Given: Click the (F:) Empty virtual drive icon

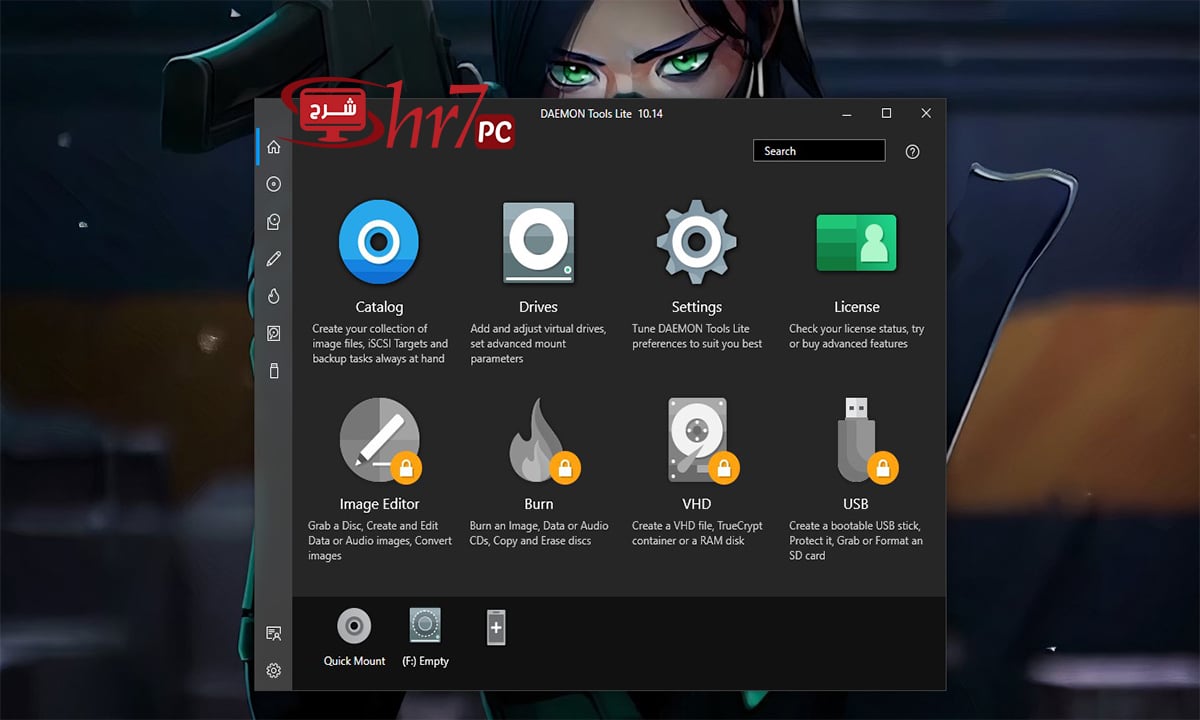Looking at the screenshot, I should [x=426, y=625].
